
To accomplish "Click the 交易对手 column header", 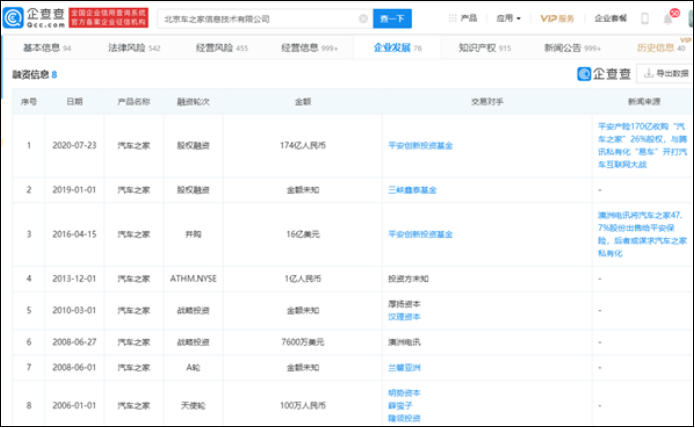I will (x=487, y=101).
